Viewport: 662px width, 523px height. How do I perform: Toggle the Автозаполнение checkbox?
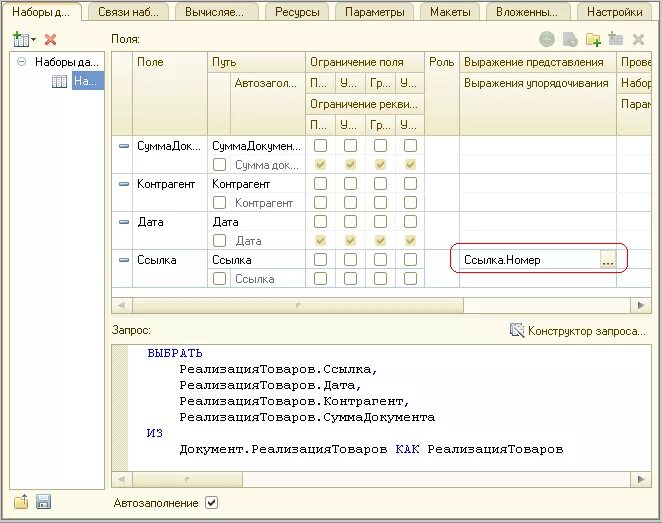[212, 503]
